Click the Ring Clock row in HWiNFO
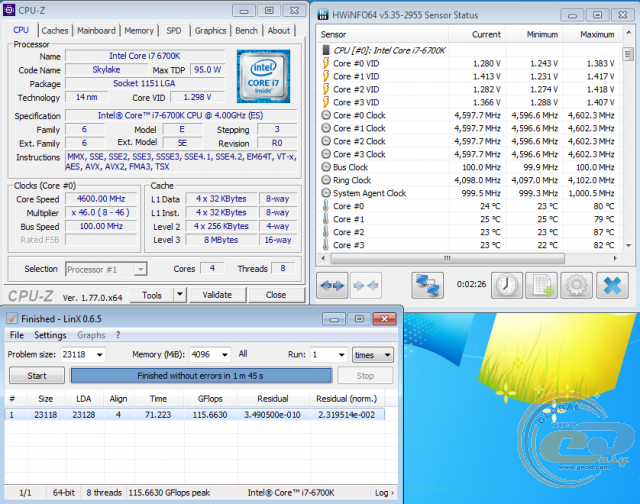Viewport: 640px width, 504px height. 468,180
